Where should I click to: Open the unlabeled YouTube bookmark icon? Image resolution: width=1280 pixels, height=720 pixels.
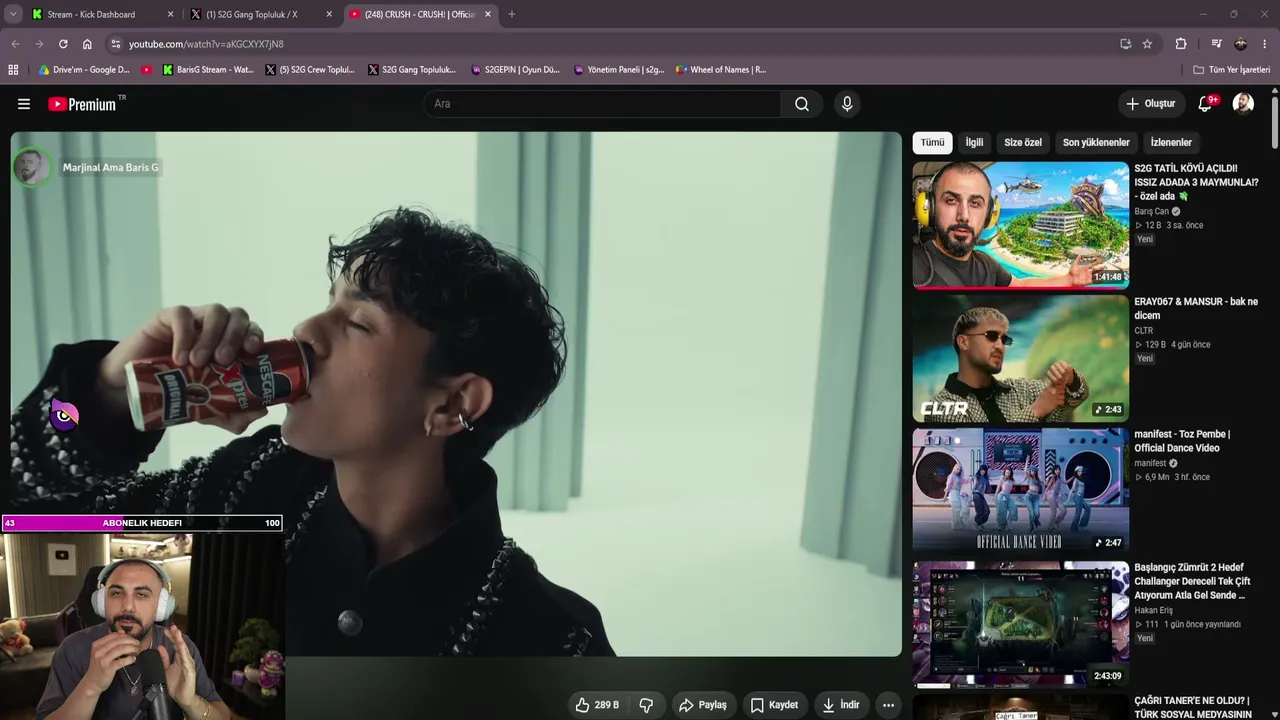(x=147, y=70)
